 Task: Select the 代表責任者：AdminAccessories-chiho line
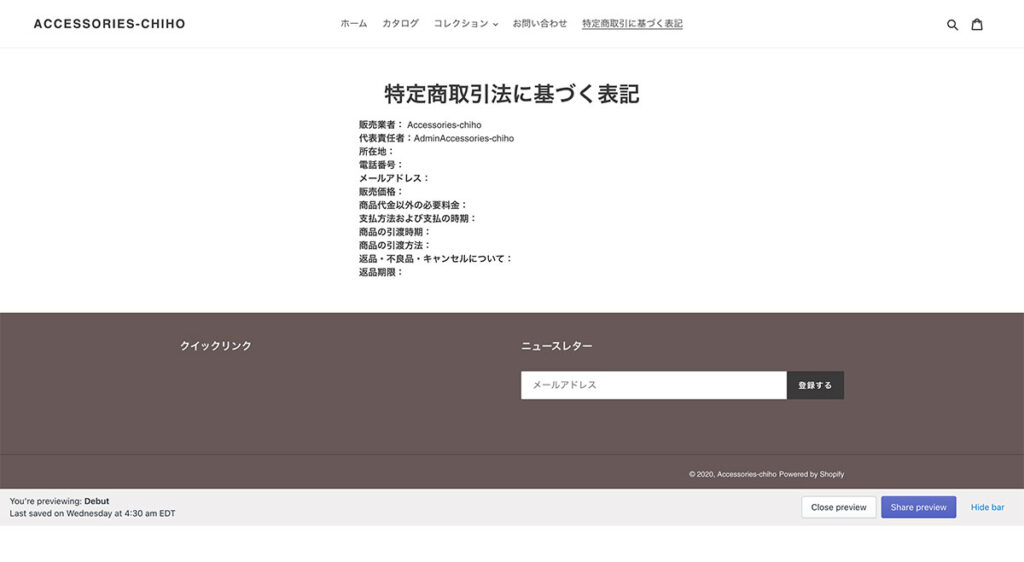pyautogui.click(x=436, y=138)
